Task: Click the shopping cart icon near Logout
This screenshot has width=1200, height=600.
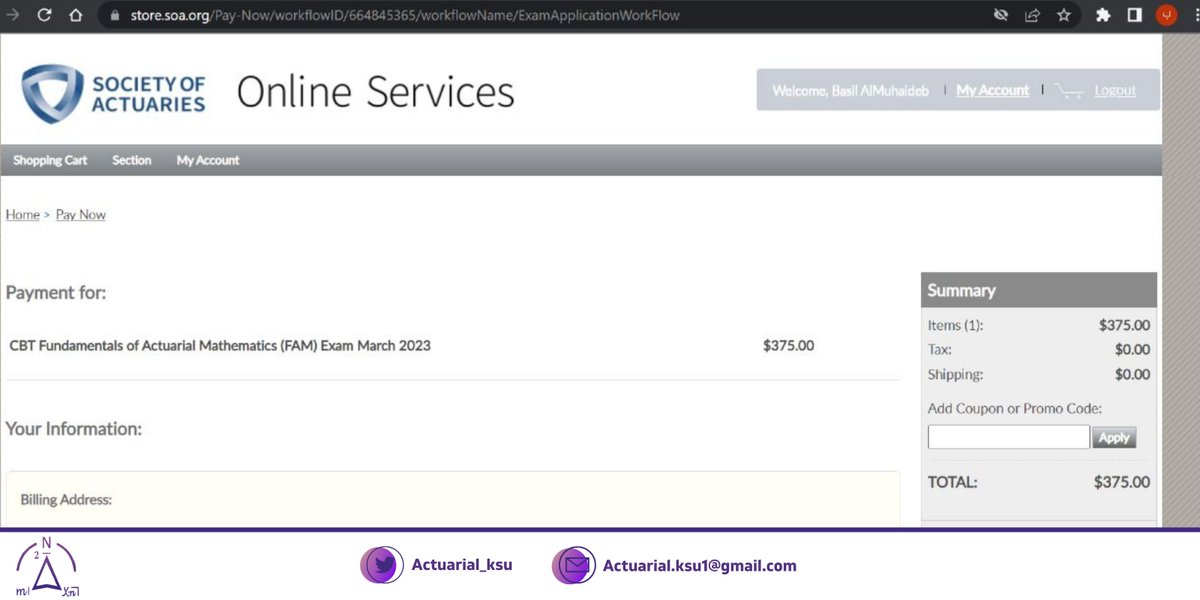Action: (1069, 90)
